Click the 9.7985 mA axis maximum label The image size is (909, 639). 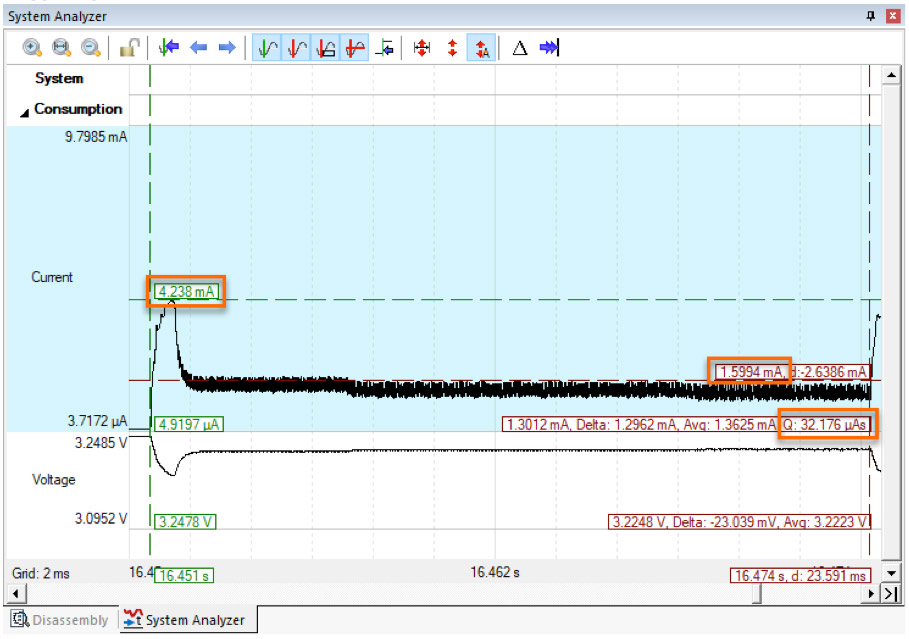(96, 137)
